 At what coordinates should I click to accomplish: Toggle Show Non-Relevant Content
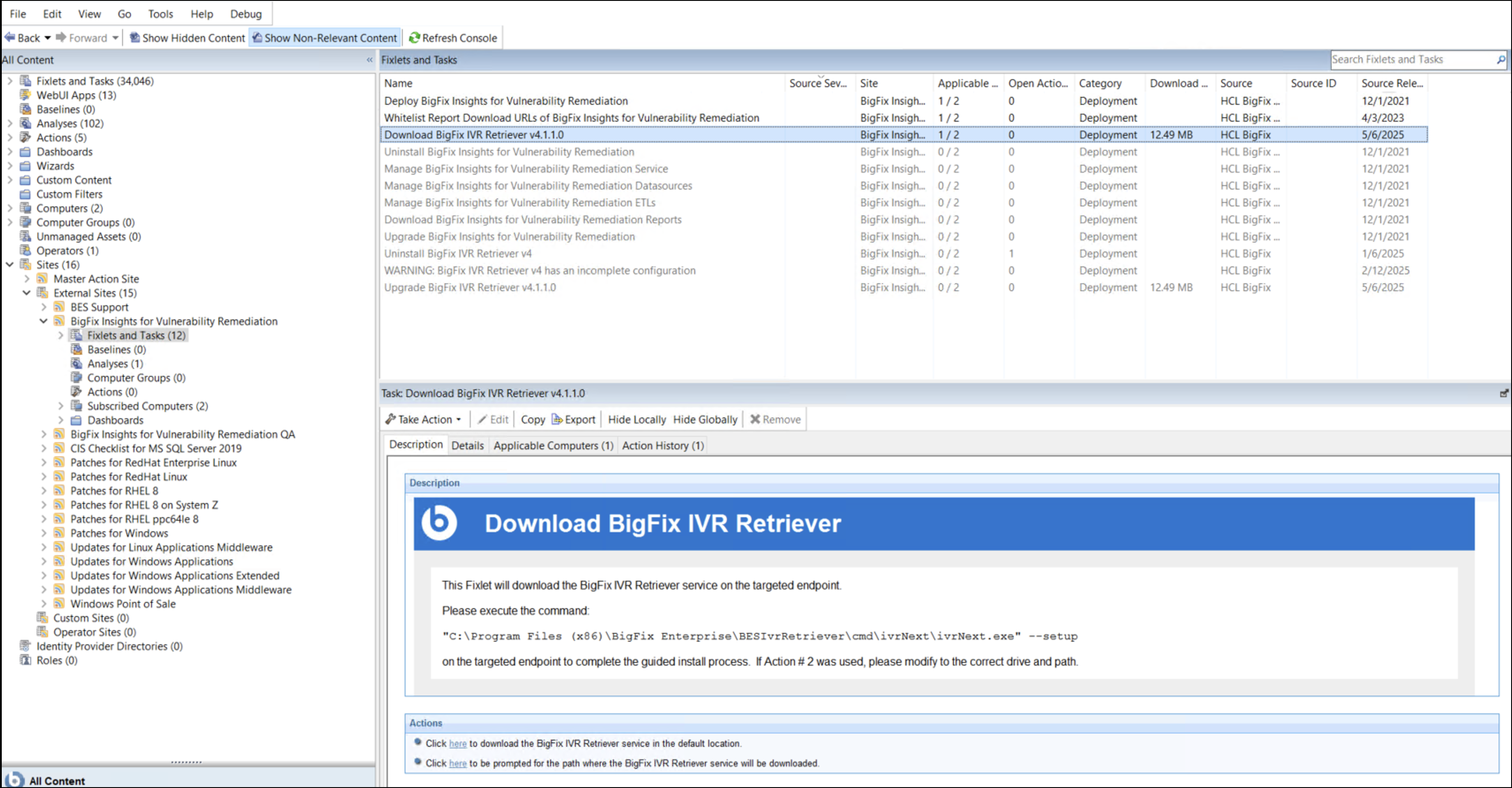[325, 38]
